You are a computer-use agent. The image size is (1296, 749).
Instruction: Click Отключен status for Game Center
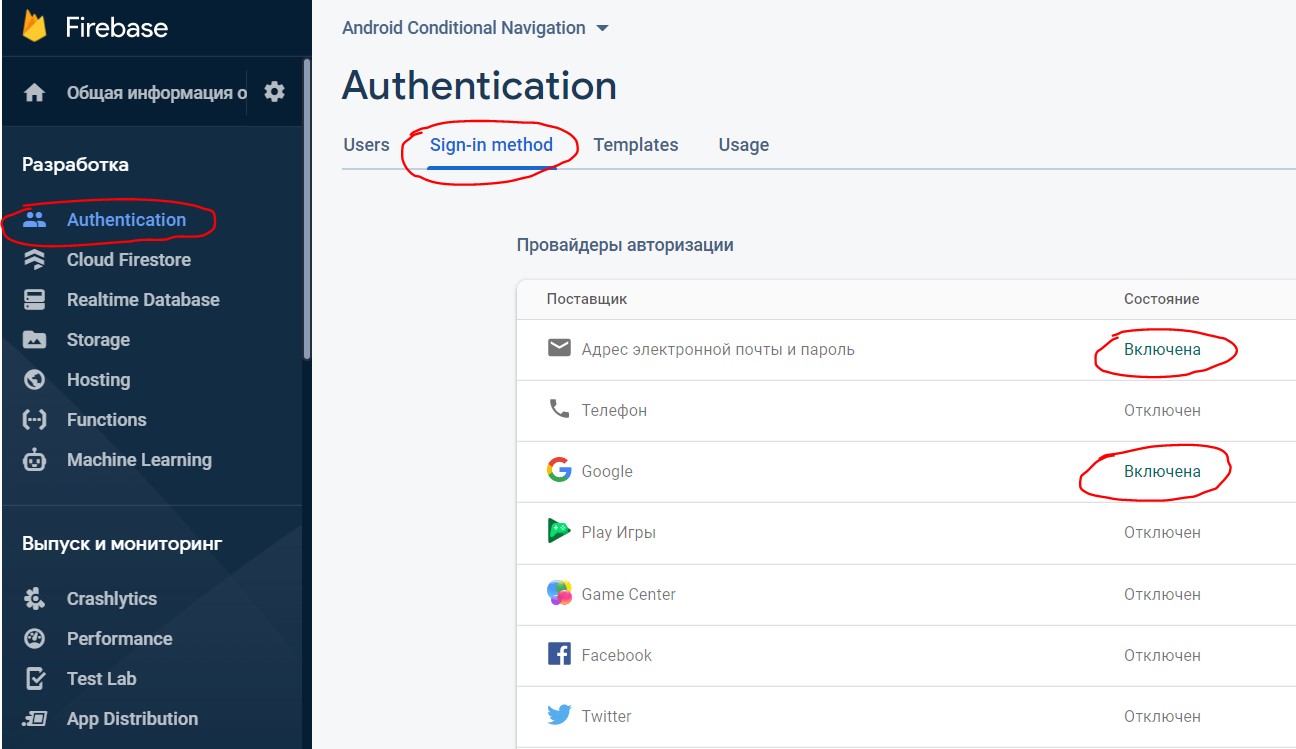[x=1162, y=594]
